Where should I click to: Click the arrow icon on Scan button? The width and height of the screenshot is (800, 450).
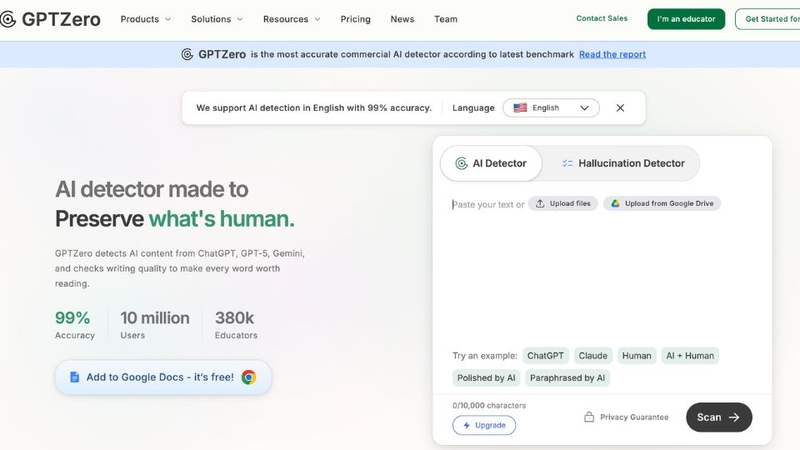tap(734, 417)
